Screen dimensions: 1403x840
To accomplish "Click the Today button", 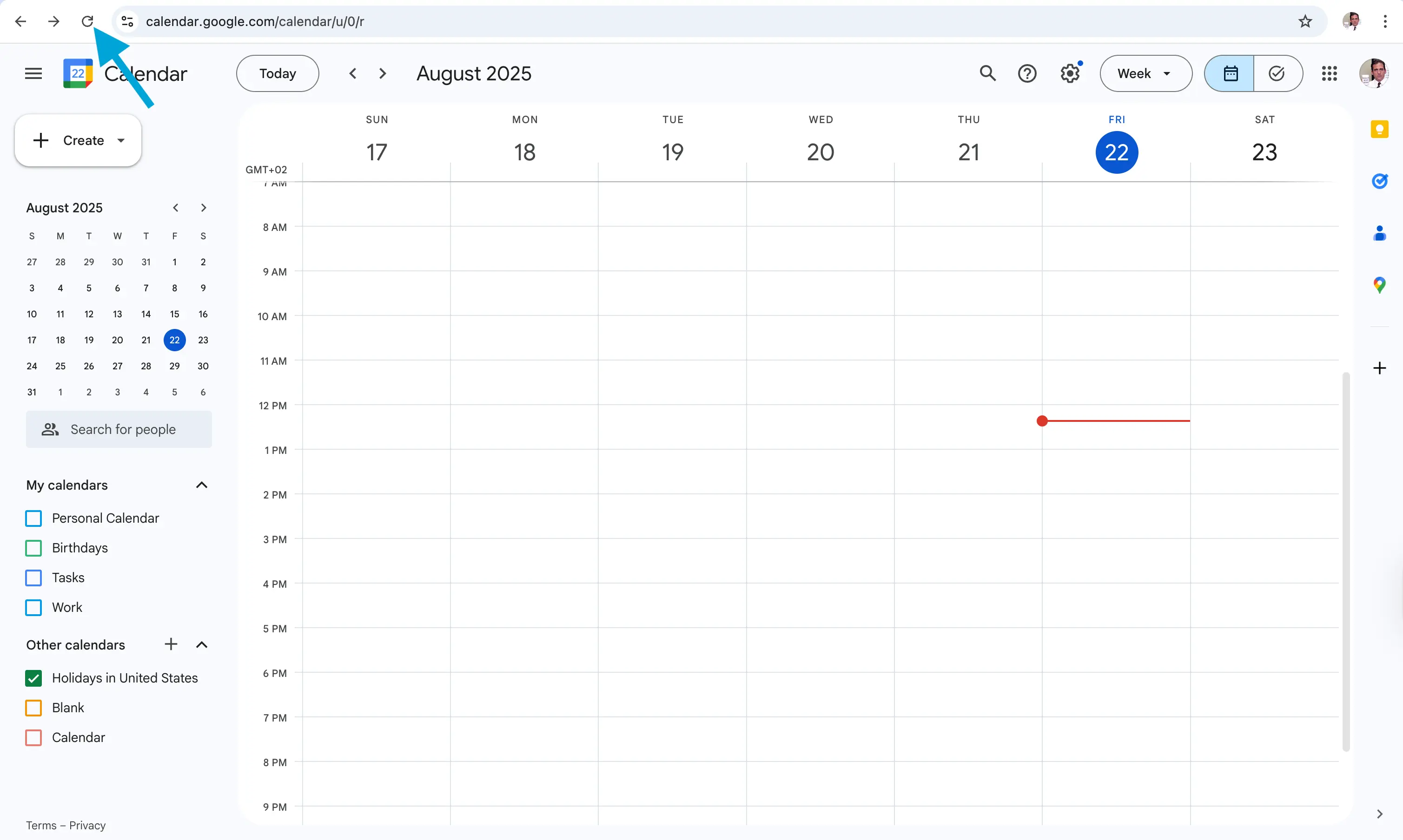I will click(278, 73).
